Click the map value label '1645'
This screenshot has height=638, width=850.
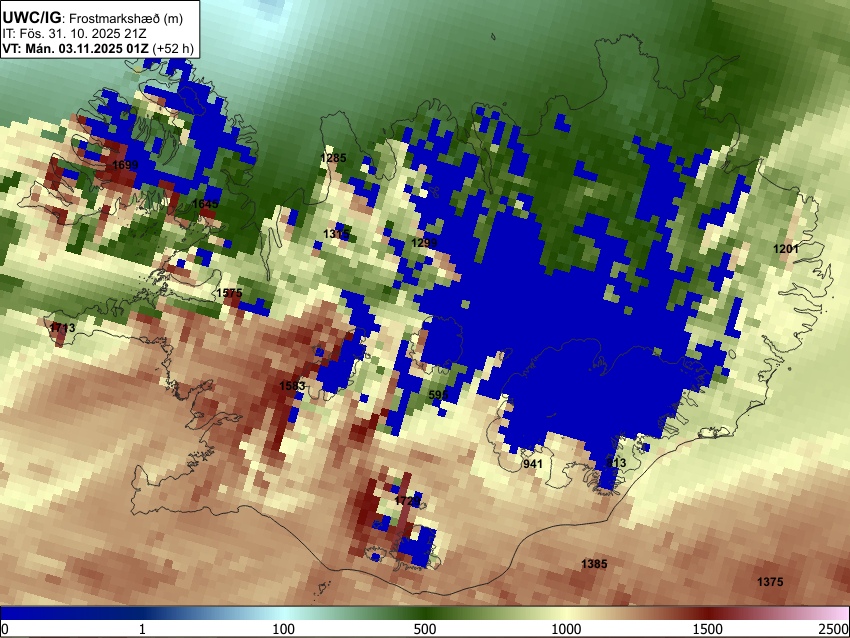(205, 204)
